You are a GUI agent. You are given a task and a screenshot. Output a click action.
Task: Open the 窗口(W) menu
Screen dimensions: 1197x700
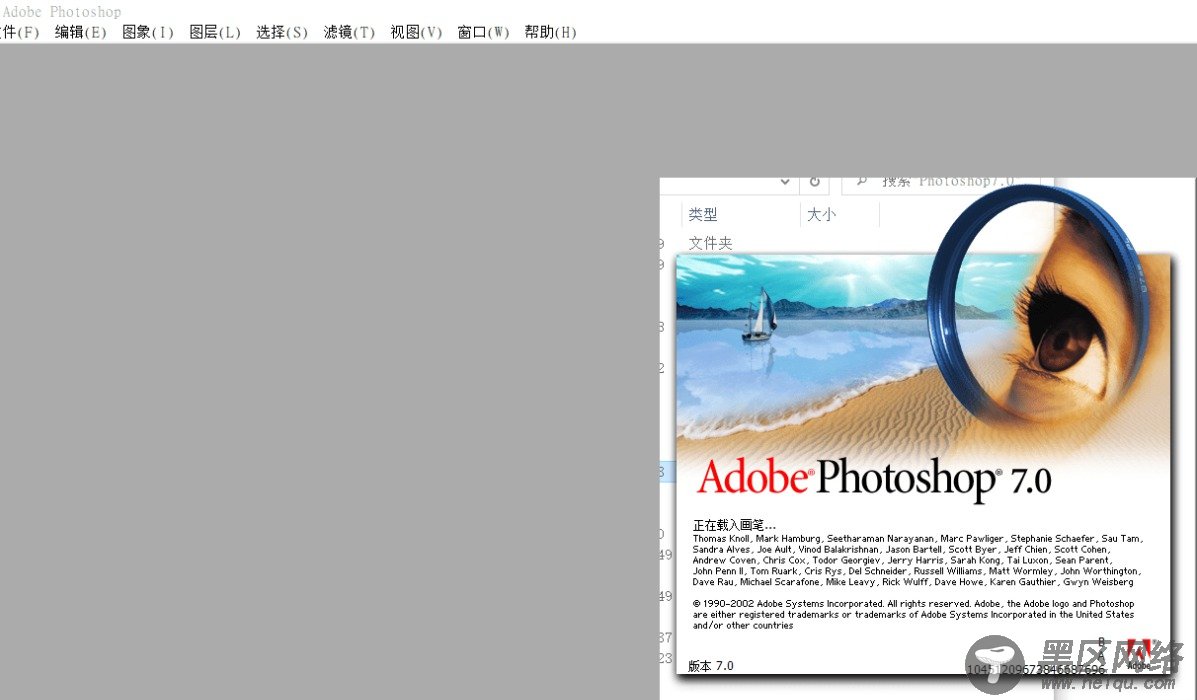click(x=483, y=32)
